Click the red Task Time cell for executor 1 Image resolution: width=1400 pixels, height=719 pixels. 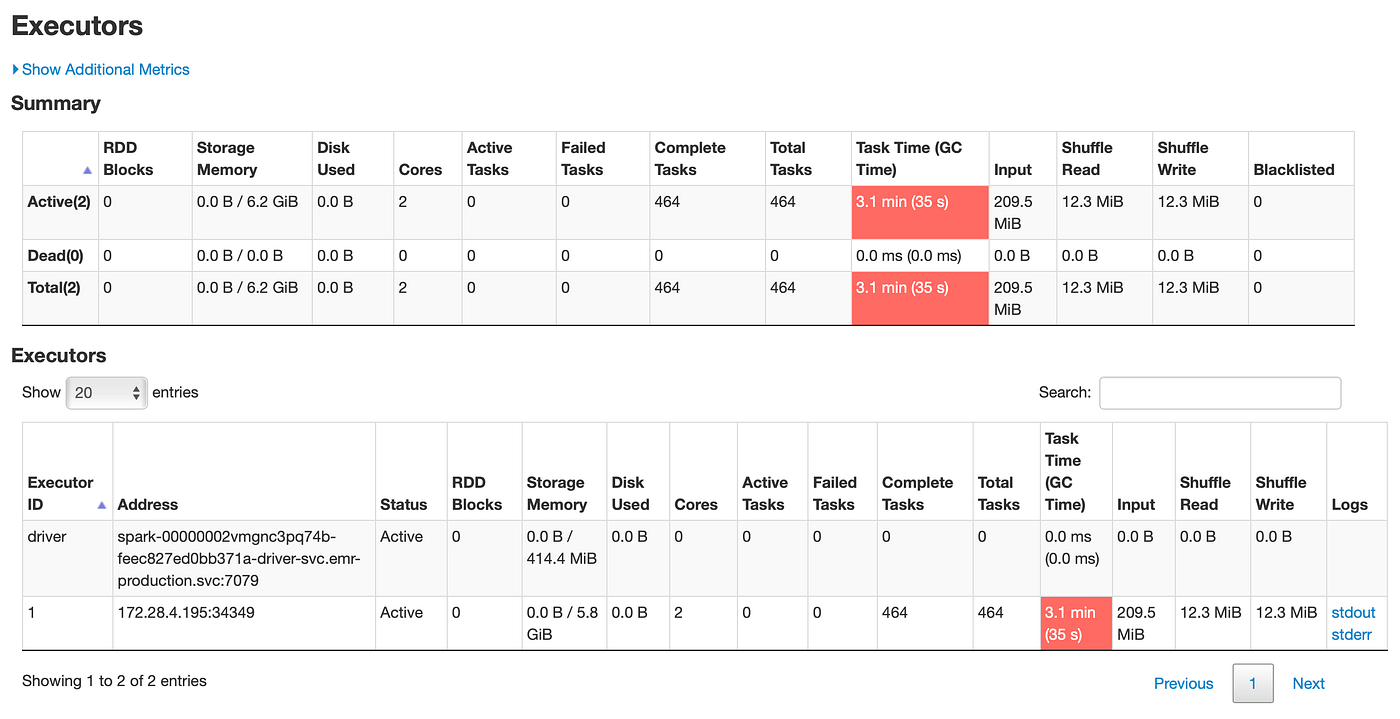click(x=1075, y=623)
